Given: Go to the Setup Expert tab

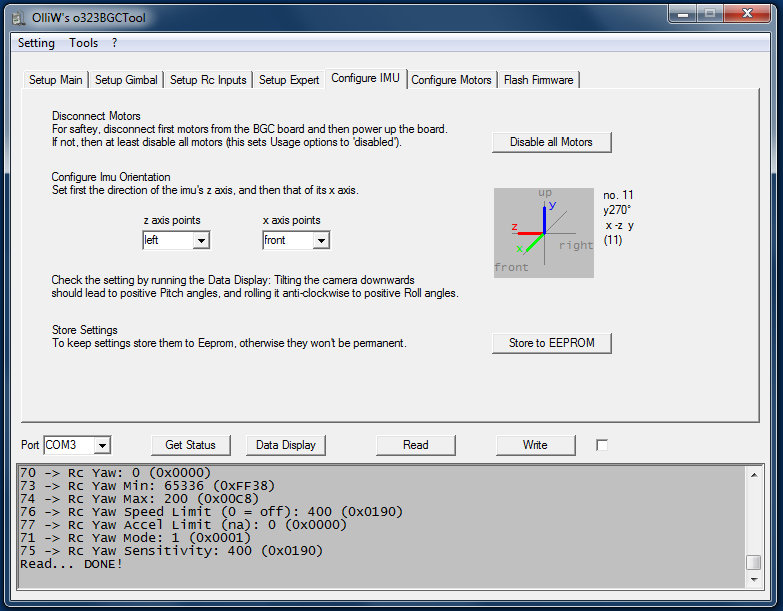Looking at the screenshot, I should point(289,80).
